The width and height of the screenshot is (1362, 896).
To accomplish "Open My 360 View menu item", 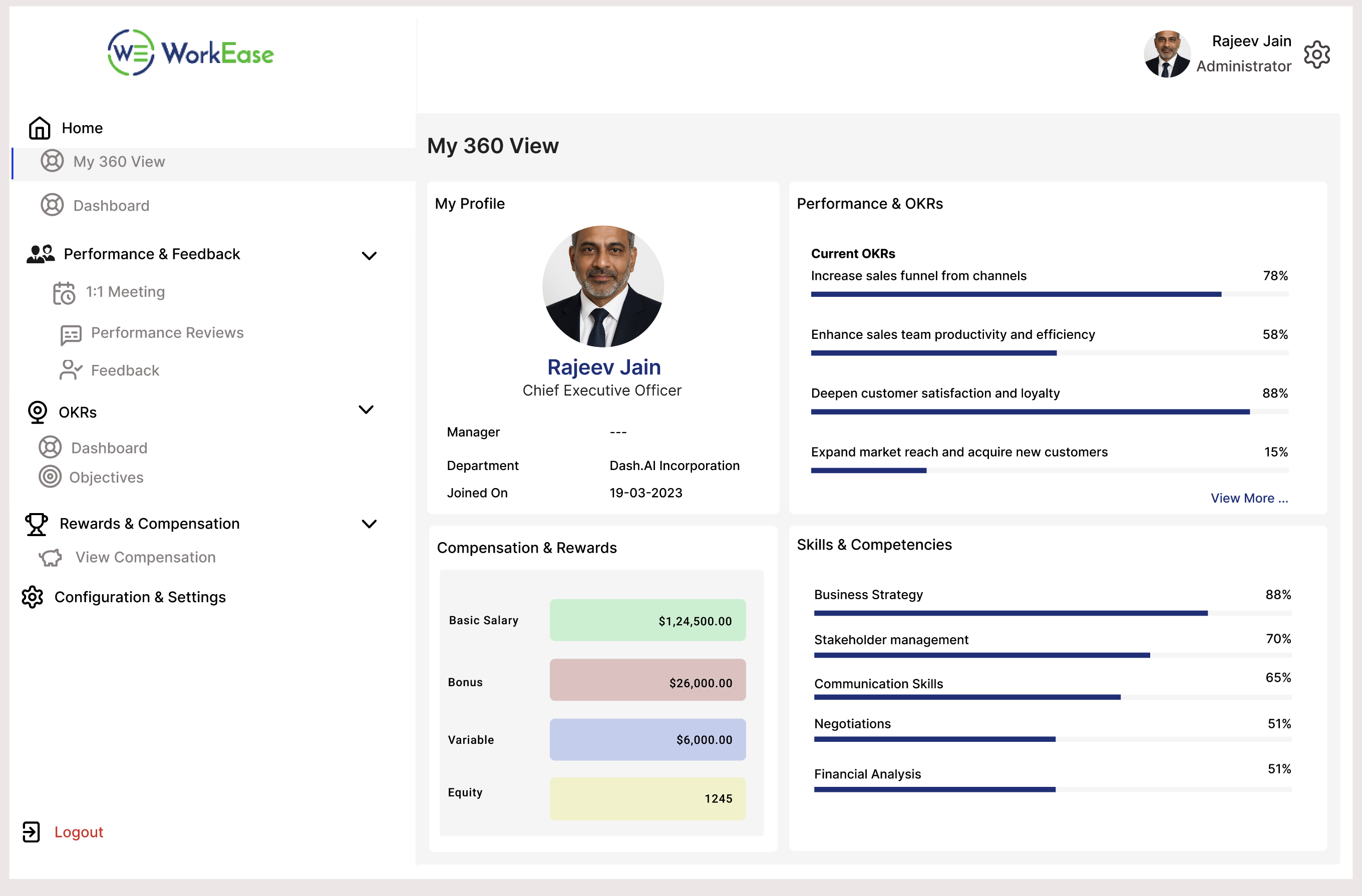I will [x=119, y=162].
